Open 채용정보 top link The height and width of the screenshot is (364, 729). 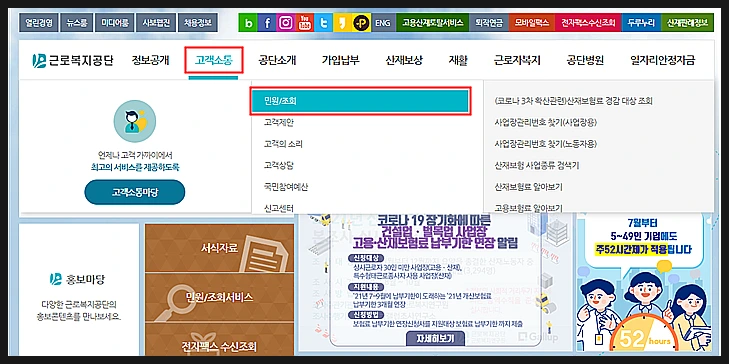(198, 22)
